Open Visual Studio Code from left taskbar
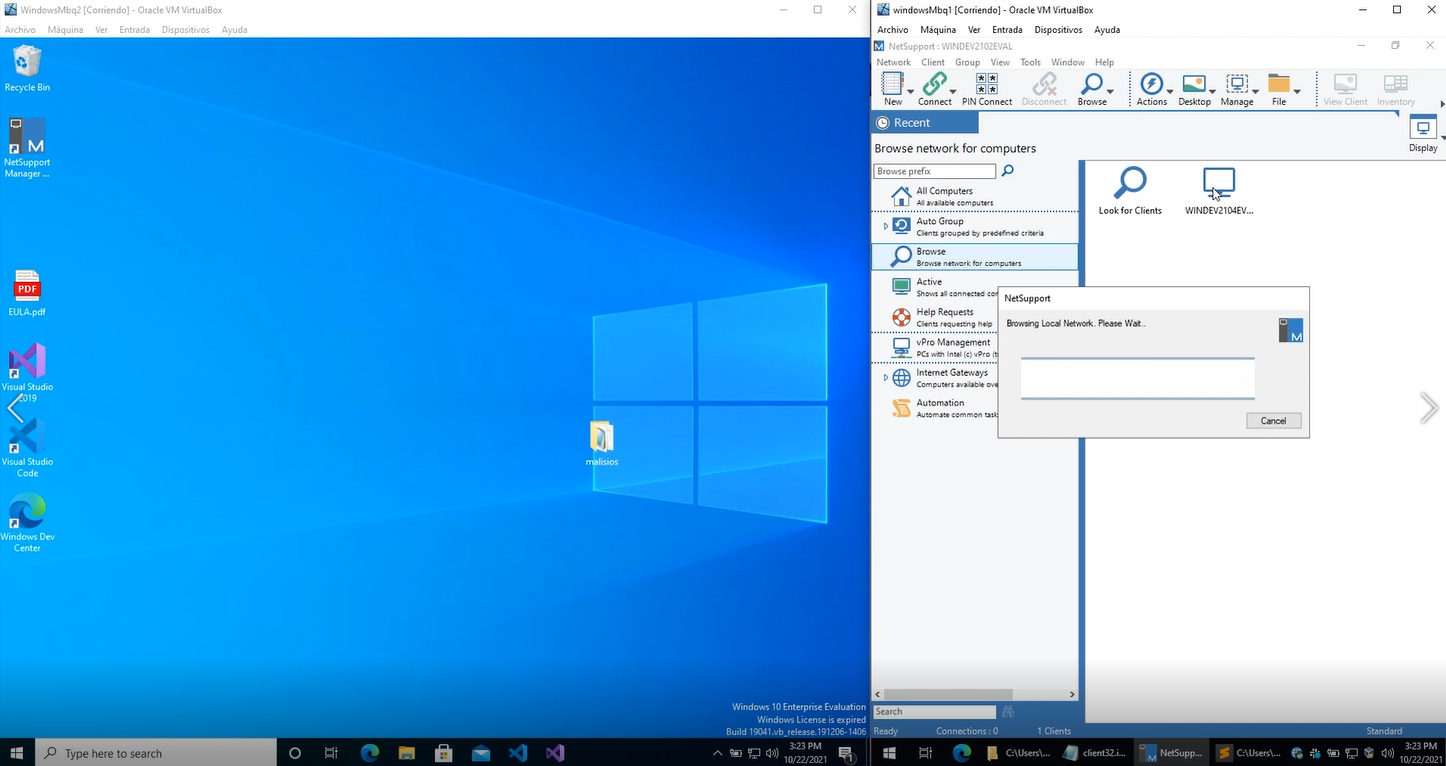 [517, 753]
